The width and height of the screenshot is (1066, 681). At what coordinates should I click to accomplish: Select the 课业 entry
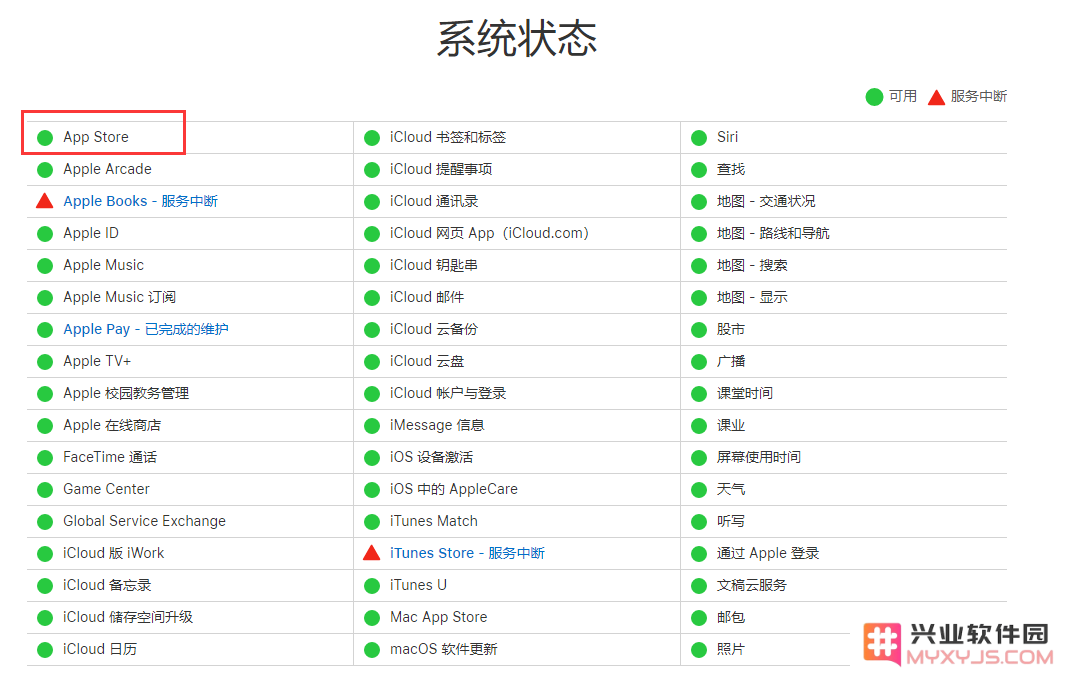tap(731, 425)
